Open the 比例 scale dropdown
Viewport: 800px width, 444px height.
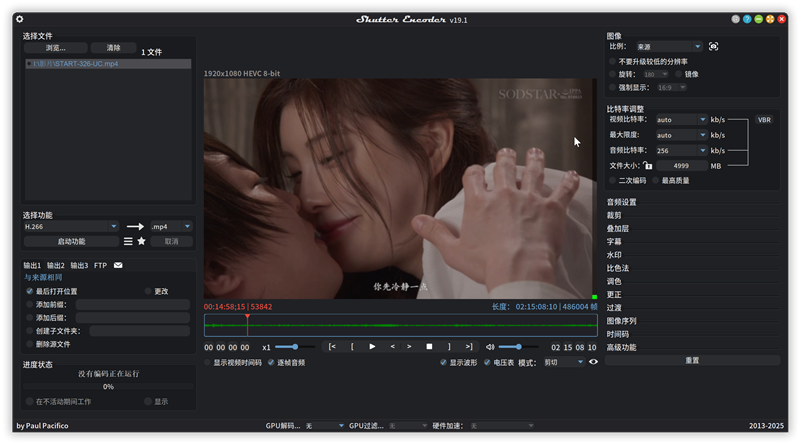click(669, 46)
